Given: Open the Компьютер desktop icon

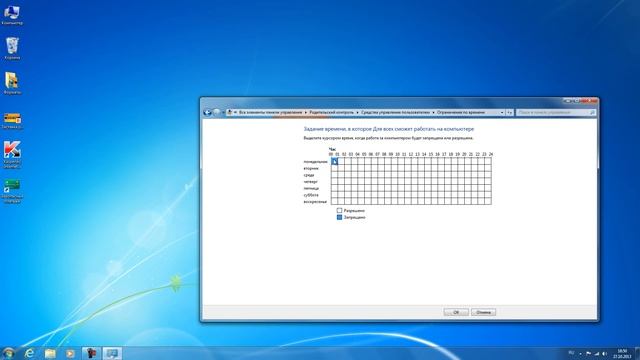Looking at the screenshot, I should pos(12,15).
